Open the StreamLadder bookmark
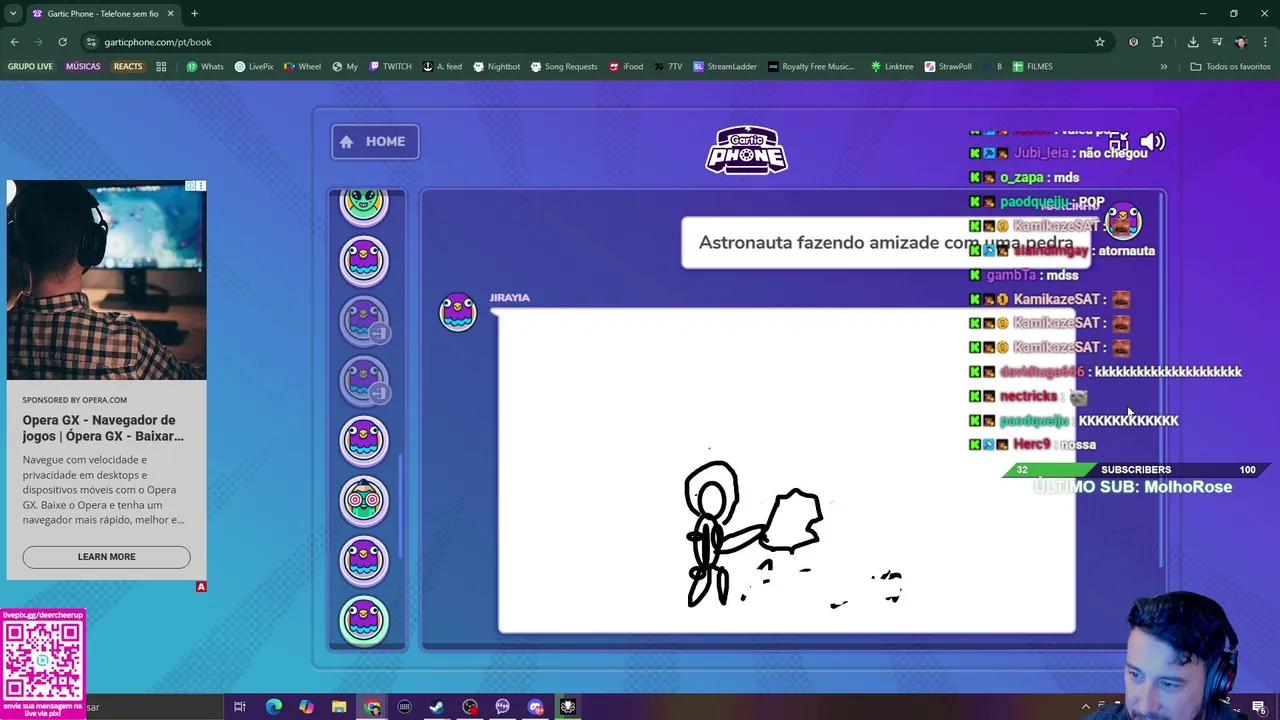This screenshot has width=1280, height=720. tap(725, 67)
